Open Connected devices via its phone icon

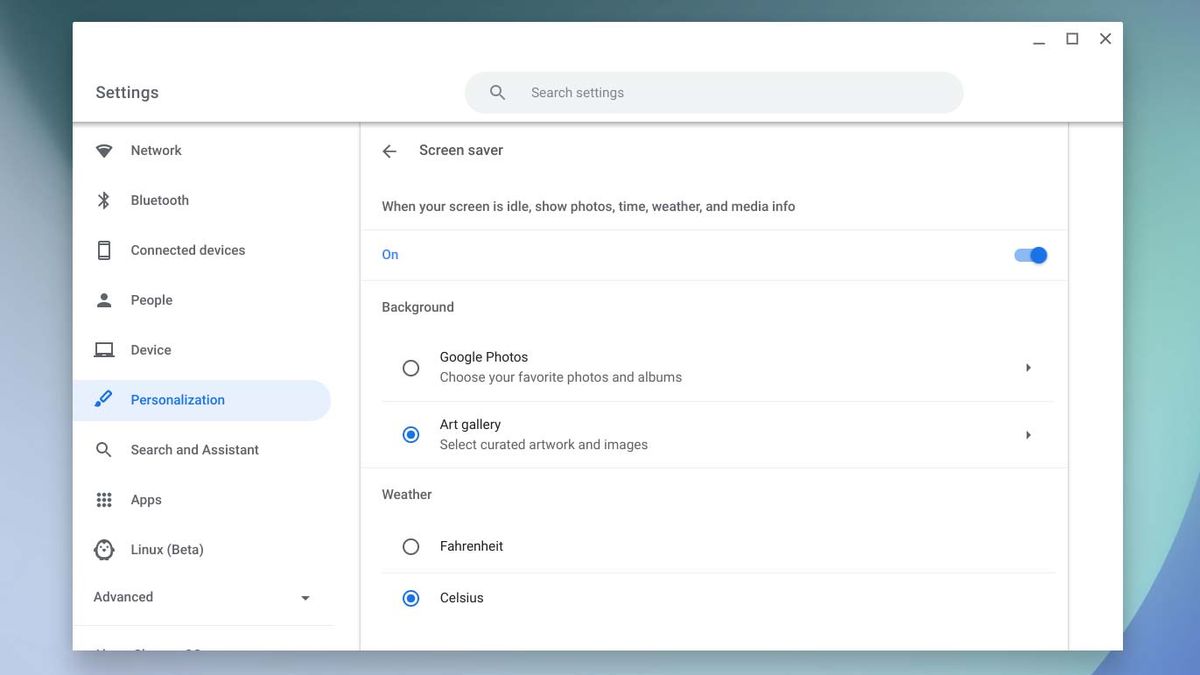coord(104,250)
